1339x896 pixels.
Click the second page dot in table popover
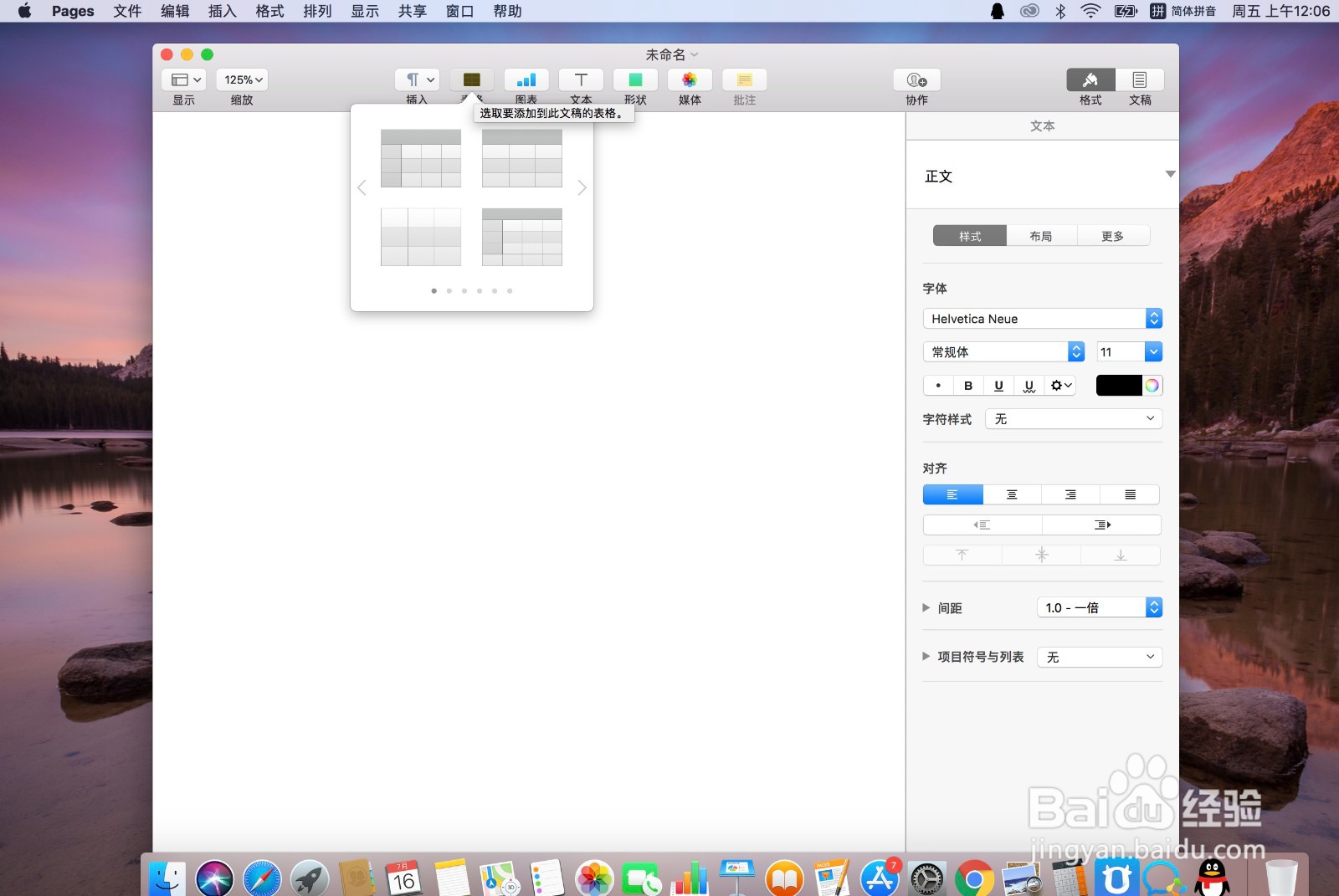(x=449, y=291)
